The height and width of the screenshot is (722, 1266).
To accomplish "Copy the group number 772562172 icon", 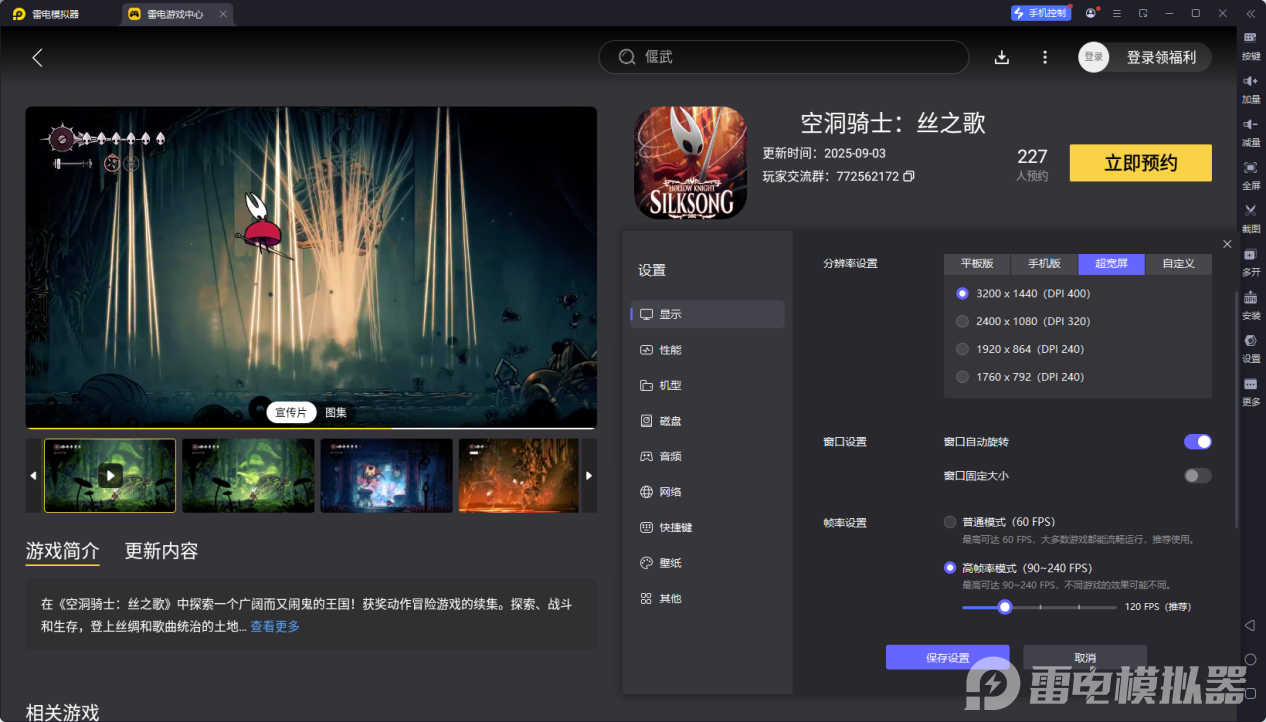I will click(x=909, y=176).
